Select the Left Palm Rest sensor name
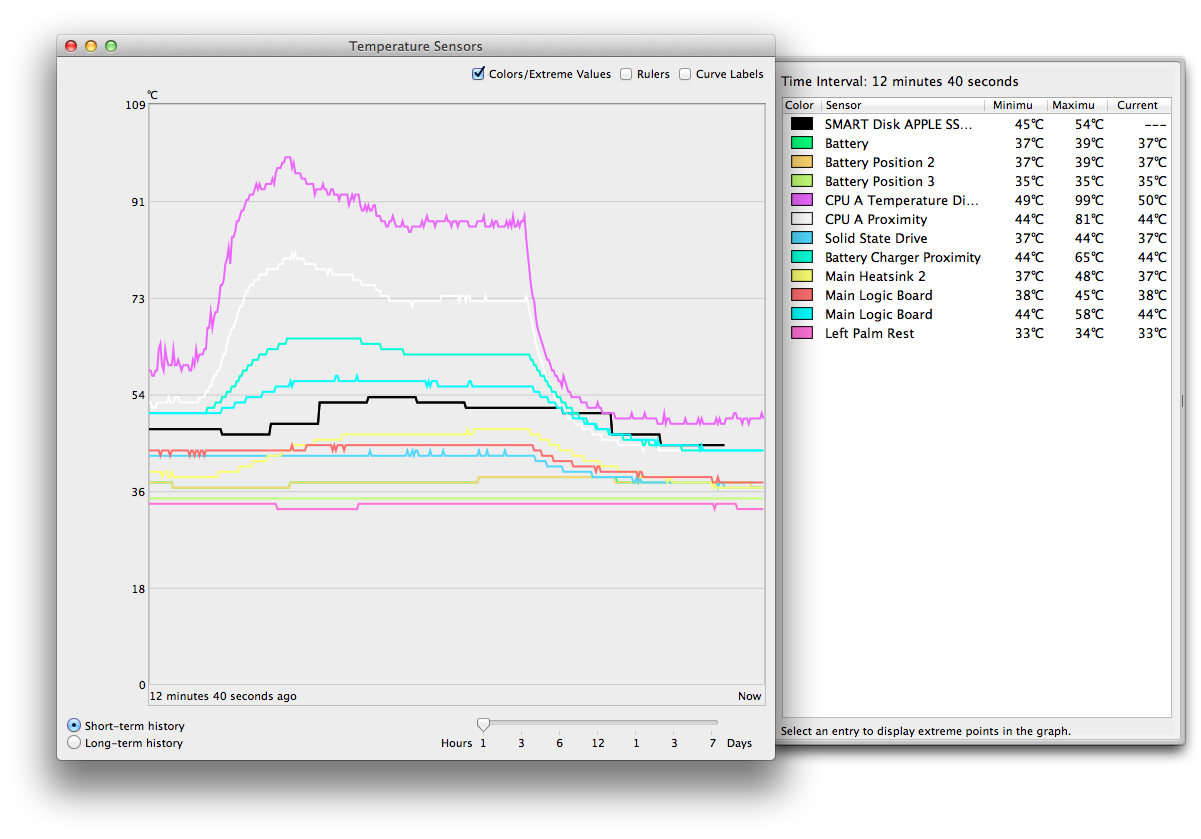 click(x=870, y=333)
